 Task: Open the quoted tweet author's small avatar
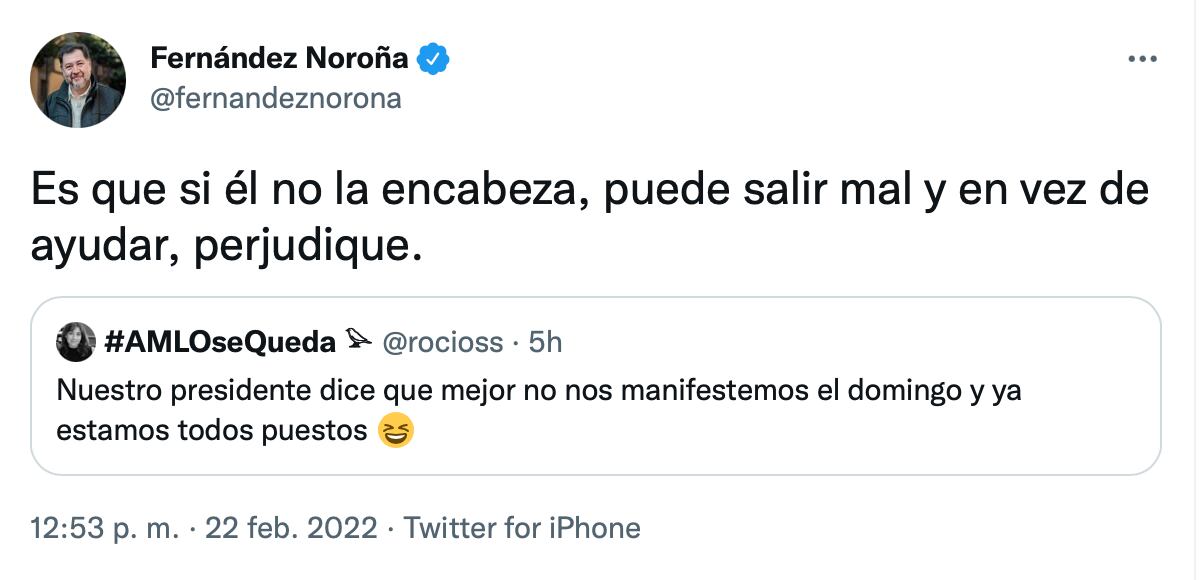76,343
